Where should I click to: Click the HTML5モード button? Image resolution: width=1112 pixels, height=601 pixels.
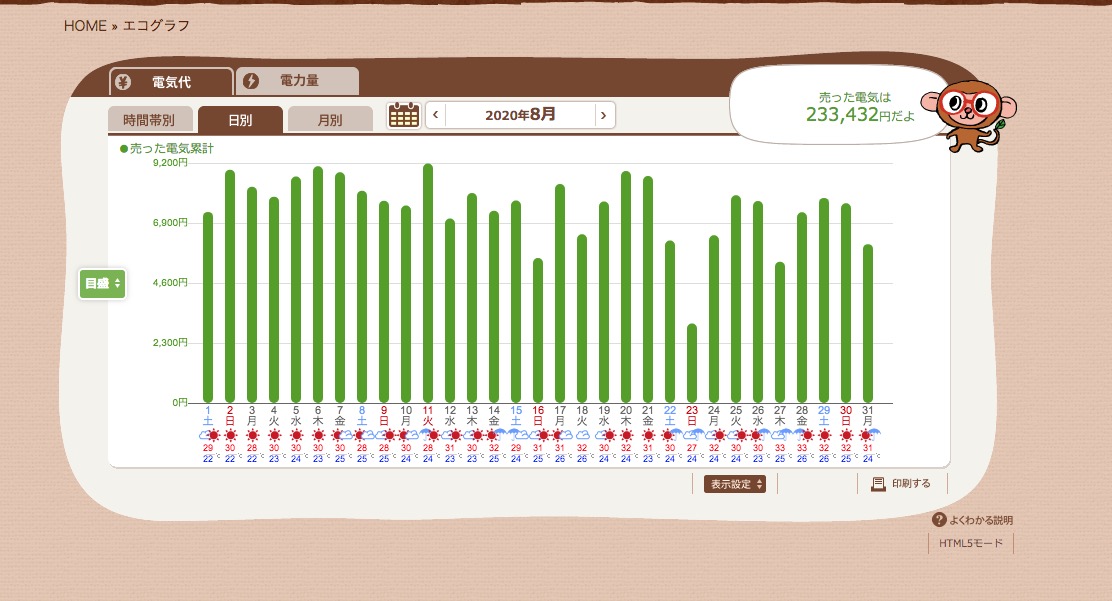click(x=970, y=543)
